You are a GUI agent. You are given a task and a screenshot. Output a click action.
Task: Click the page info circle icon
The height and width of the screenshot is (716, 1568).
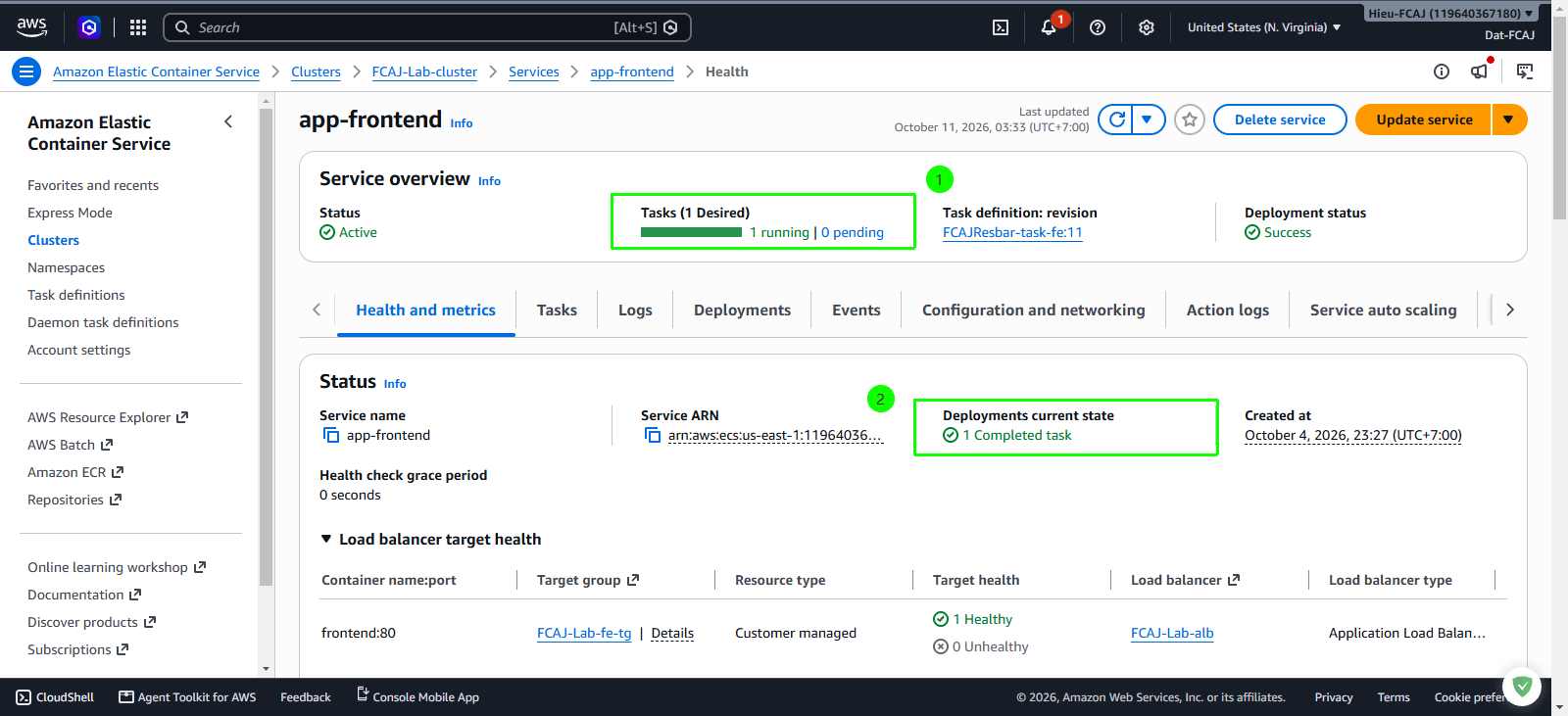1442,72
